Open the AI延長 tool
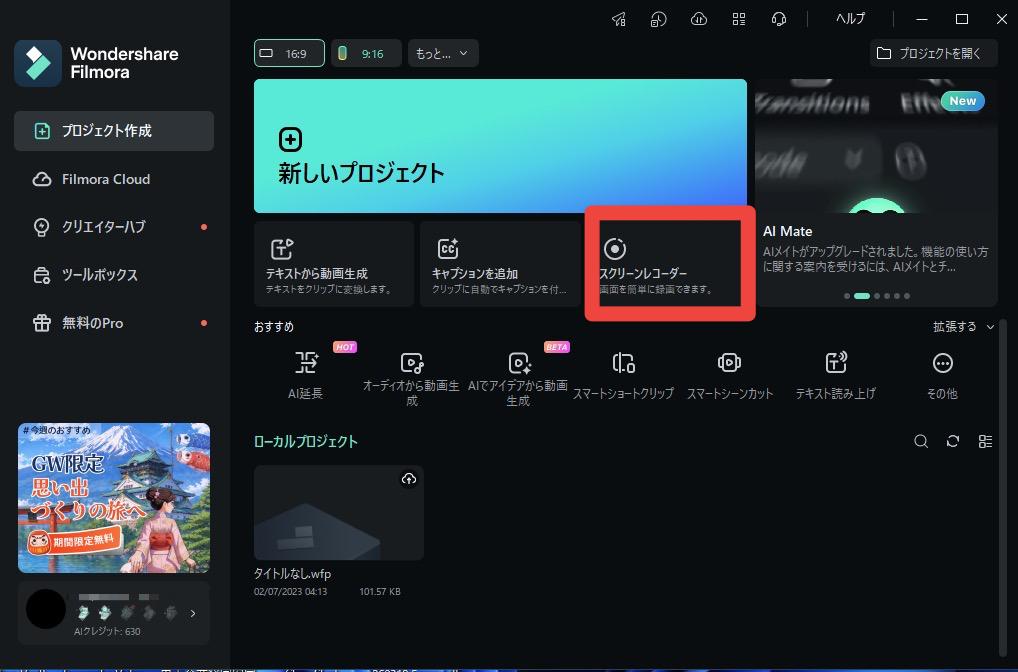Image resolution: width=1018 pixels, height=672 pixels. (306, 375)
